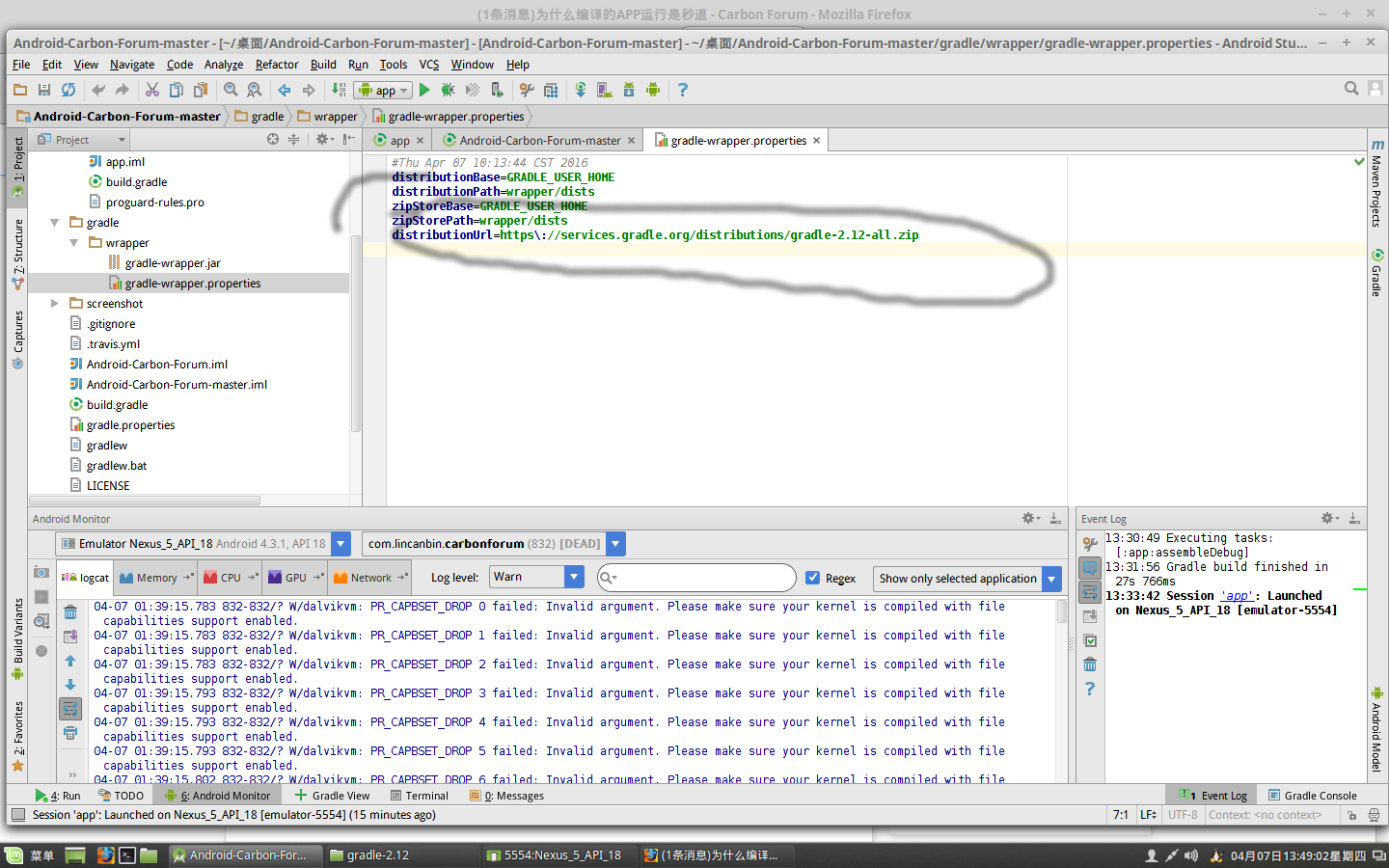
Task: Open the Build menu
Action: point(323,65)
